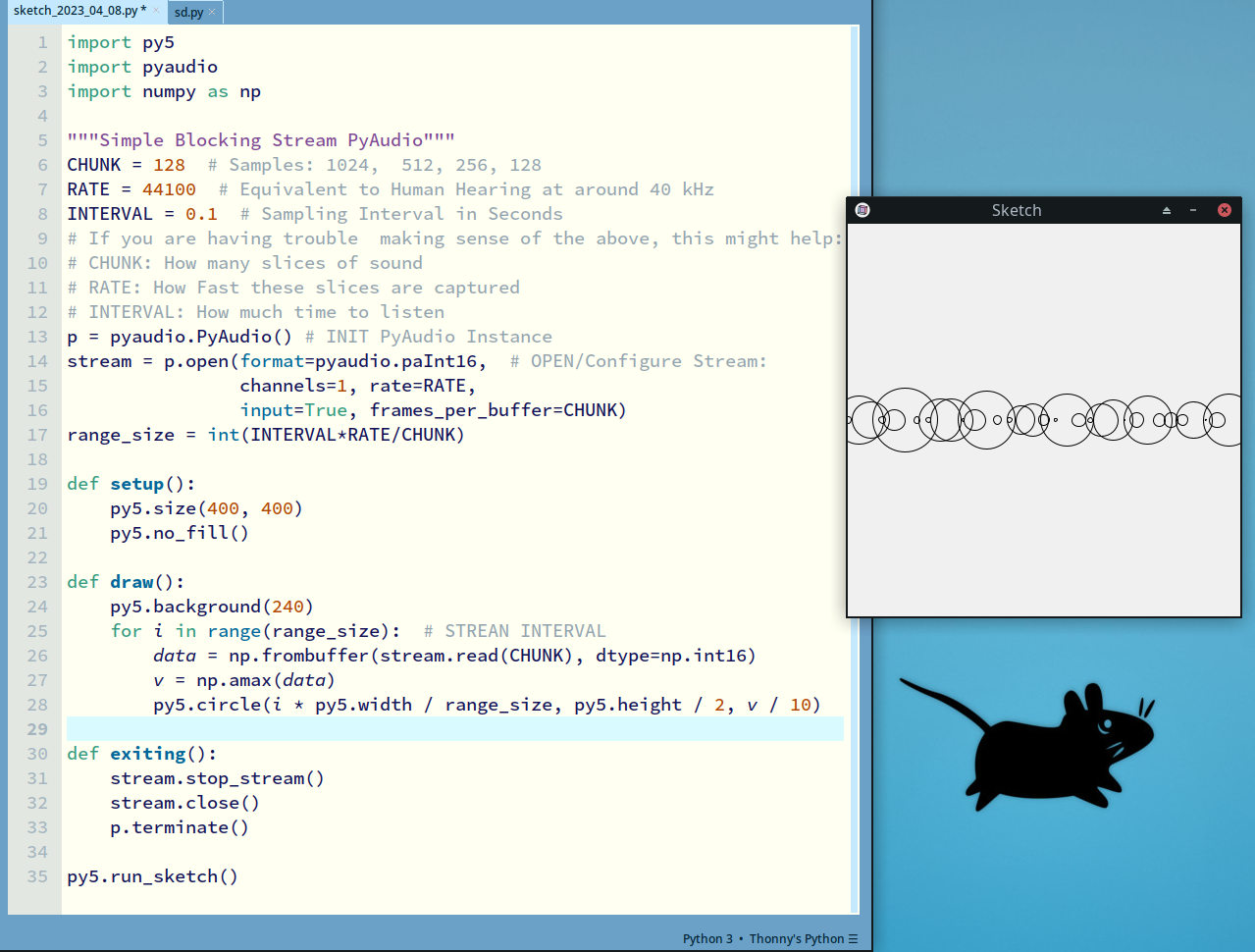The height and width of the screenshot is (952, 1255).
Task: Click the Sketch canvas circle drawing
Action: pos(1044,420)
